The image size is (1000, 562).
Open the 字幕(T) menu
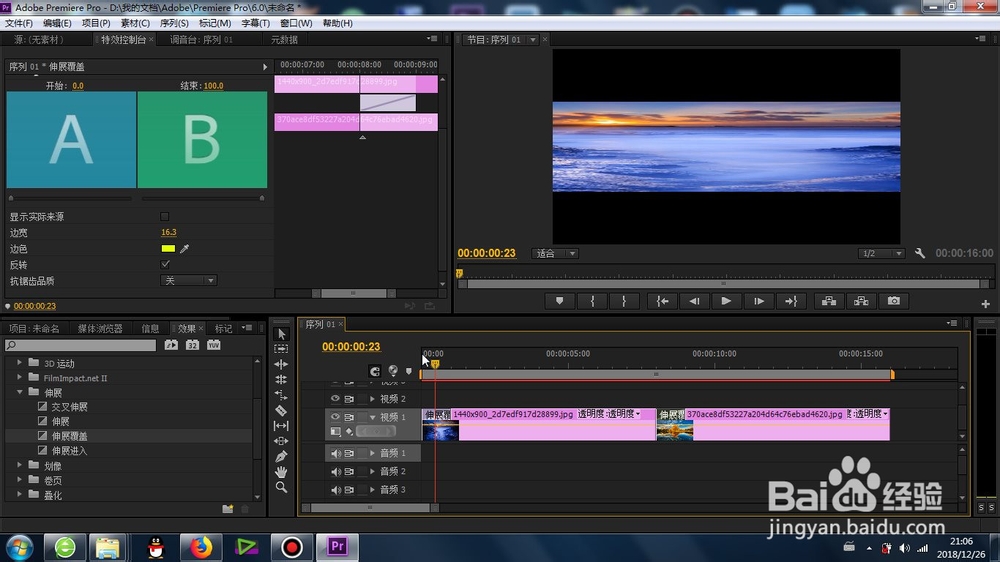(x=255, y=23)
